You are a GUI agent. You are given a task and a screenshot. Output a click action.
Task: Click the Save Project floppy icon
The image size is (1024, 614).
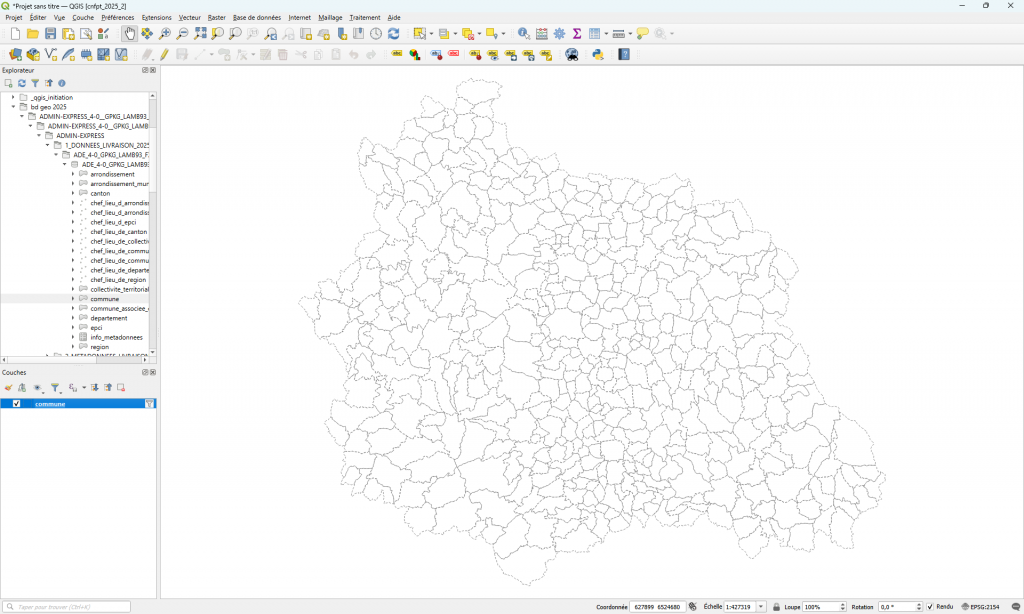click(x=50, y=34)
